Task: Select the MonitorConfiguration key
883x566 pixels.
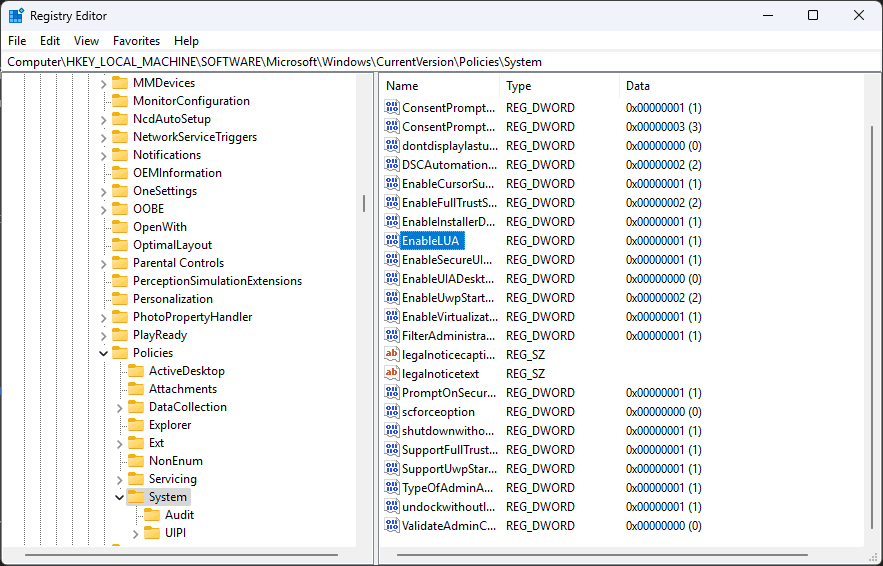Action: (x=191, y=101)
